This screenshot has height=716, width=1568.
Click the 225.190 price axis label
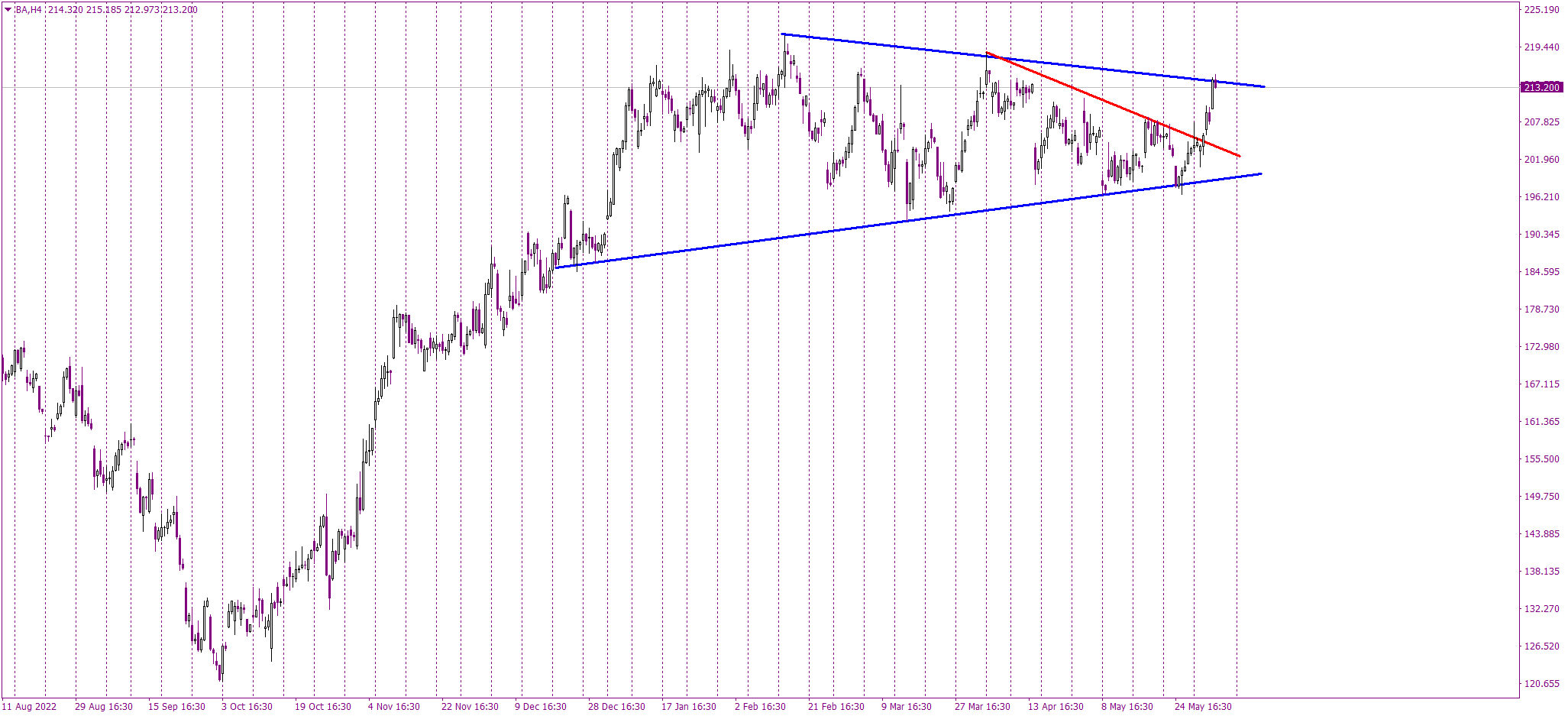[1541, 10]
